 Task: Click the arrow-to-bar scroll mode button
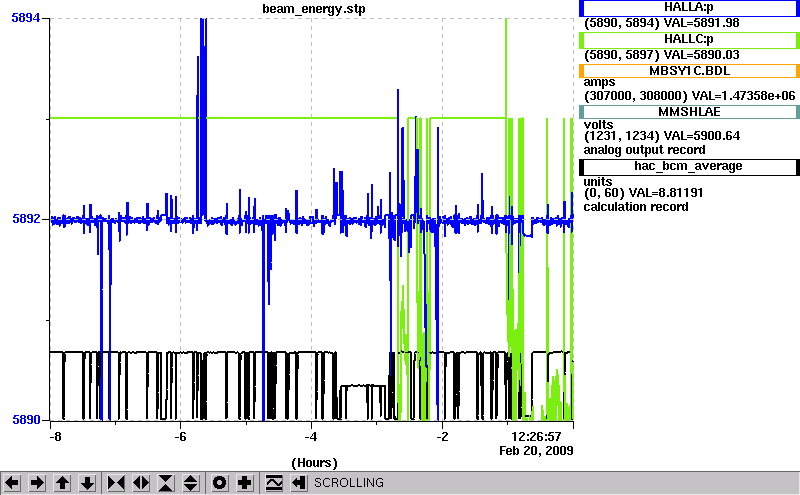(x=299, y=483)
